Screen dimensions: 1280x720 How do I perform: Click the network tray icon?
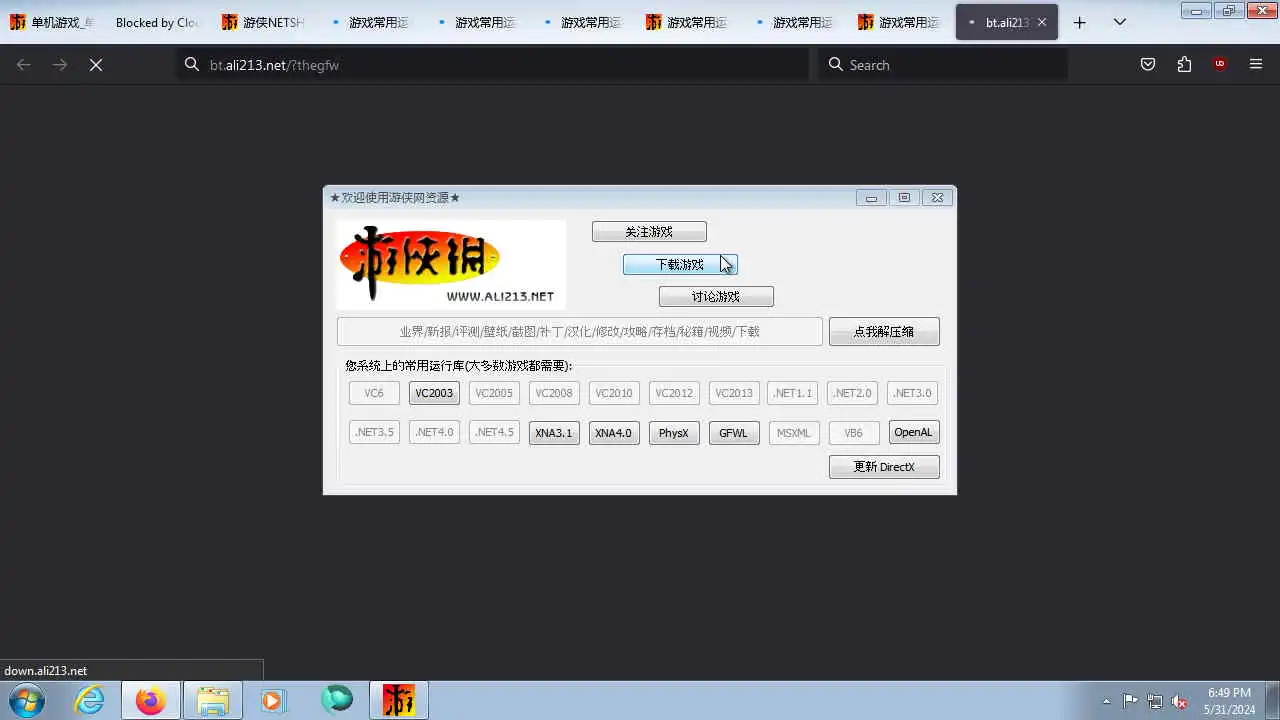pyautogui.click(x=1155, y=701)
